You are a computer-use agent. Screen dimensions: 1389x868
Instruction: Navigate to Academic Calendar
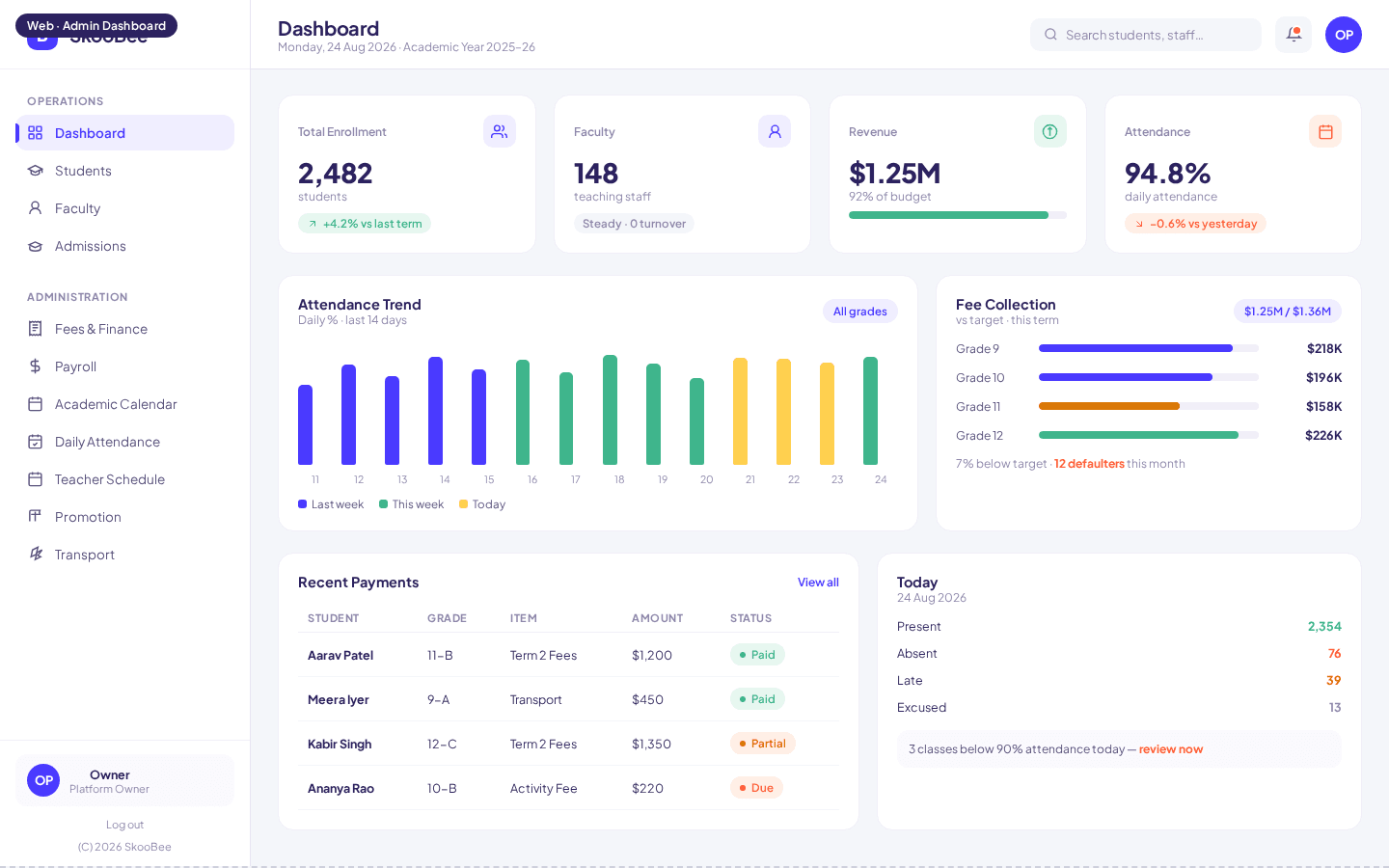pyautogui.click(x=125, y=404)
